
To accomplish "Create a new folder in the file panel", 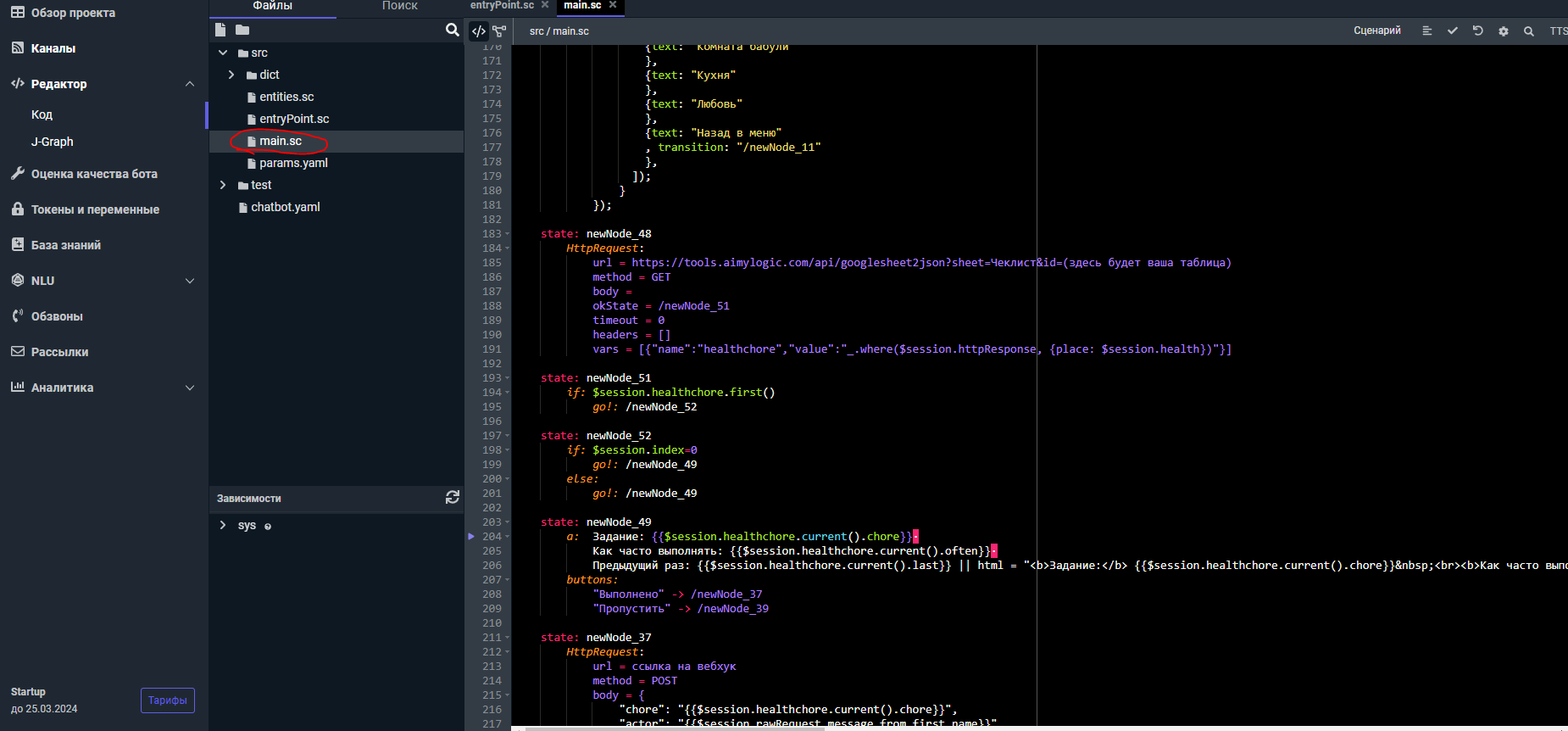I will tap(242, 30).
